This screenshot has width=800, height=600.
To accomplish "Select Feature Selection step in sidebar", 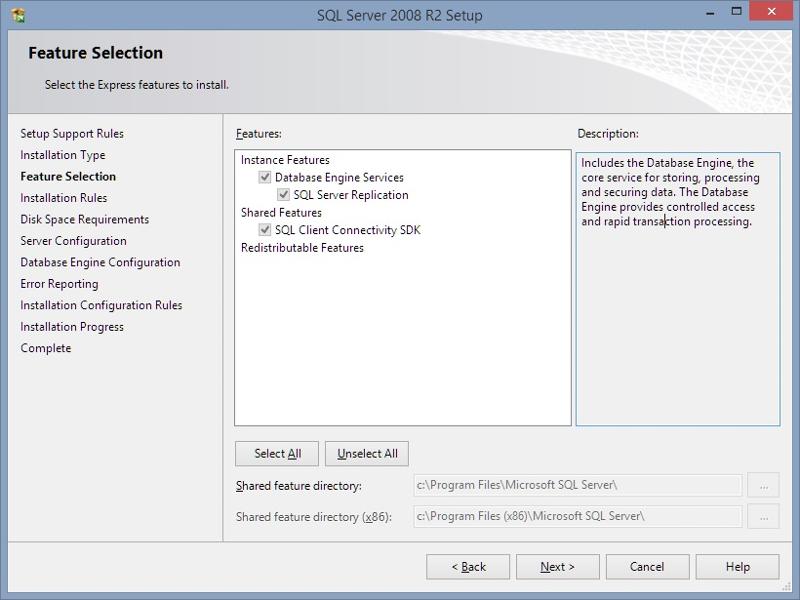I will [68, 177].
